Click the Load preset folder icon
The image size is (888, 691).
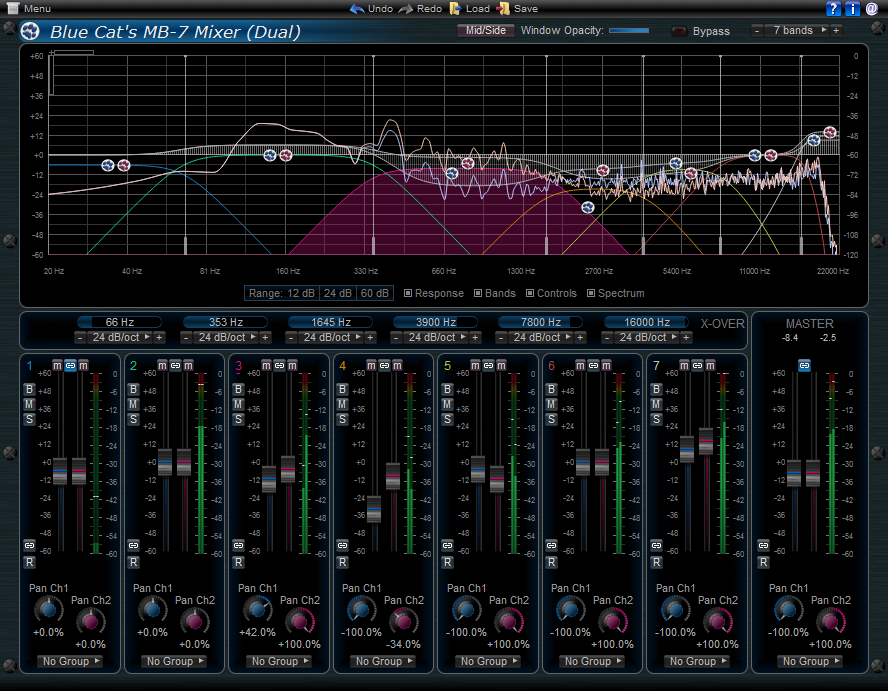tap(455, 8)
